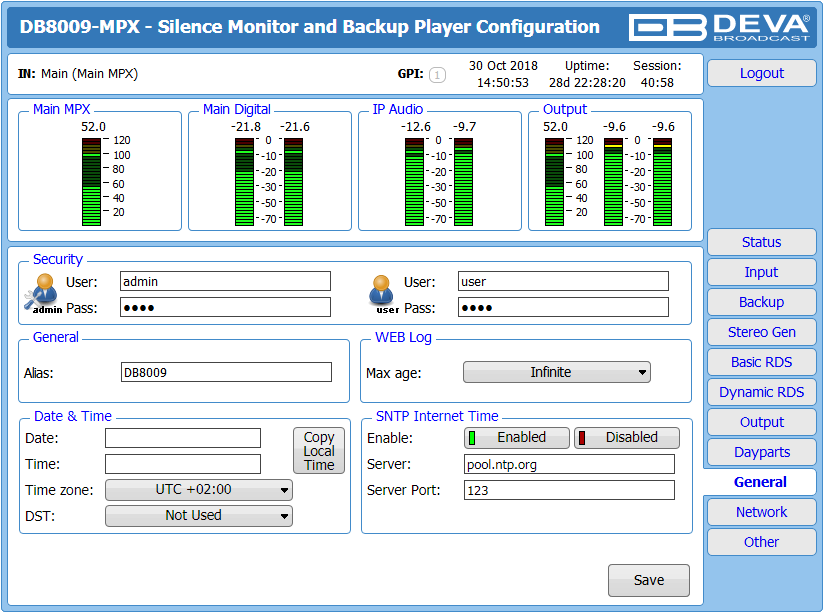Image resolution: width=824 pixels, height=613 pixels.
Task: Click the IN: Main (Main MPX) text
Action: (78, 74)
